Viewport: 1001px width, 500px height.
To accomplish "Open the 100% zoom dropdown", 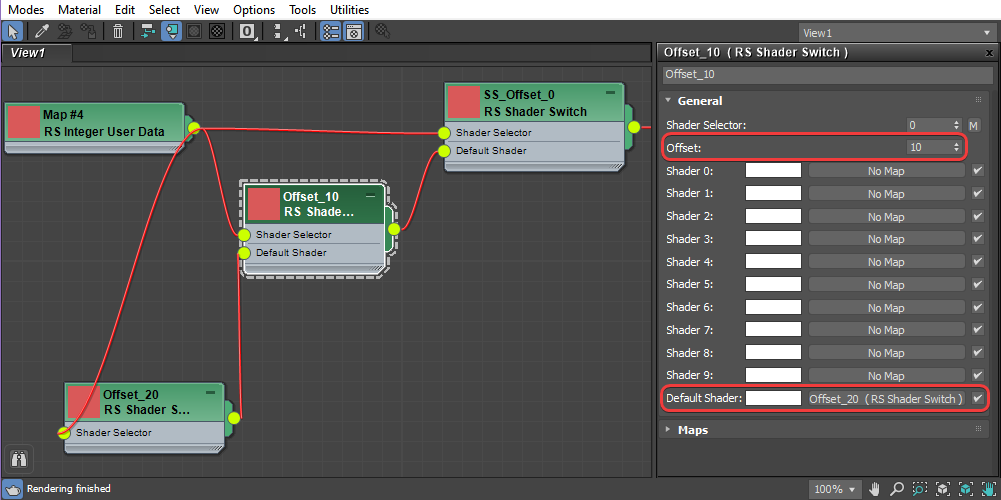I will click(x=834, y=489).
